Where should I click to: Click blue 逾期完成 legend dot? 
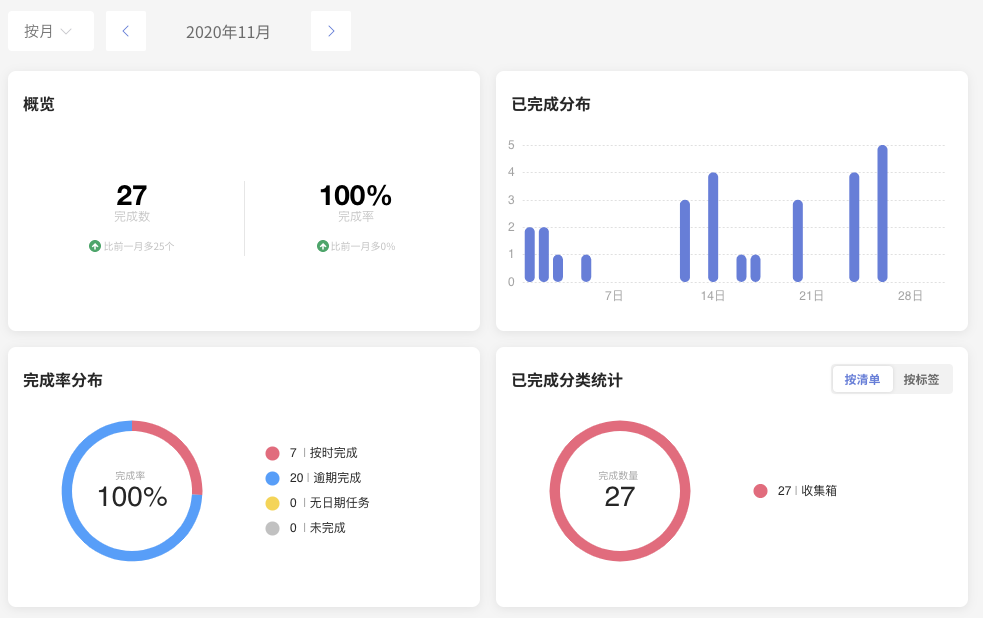272,478
